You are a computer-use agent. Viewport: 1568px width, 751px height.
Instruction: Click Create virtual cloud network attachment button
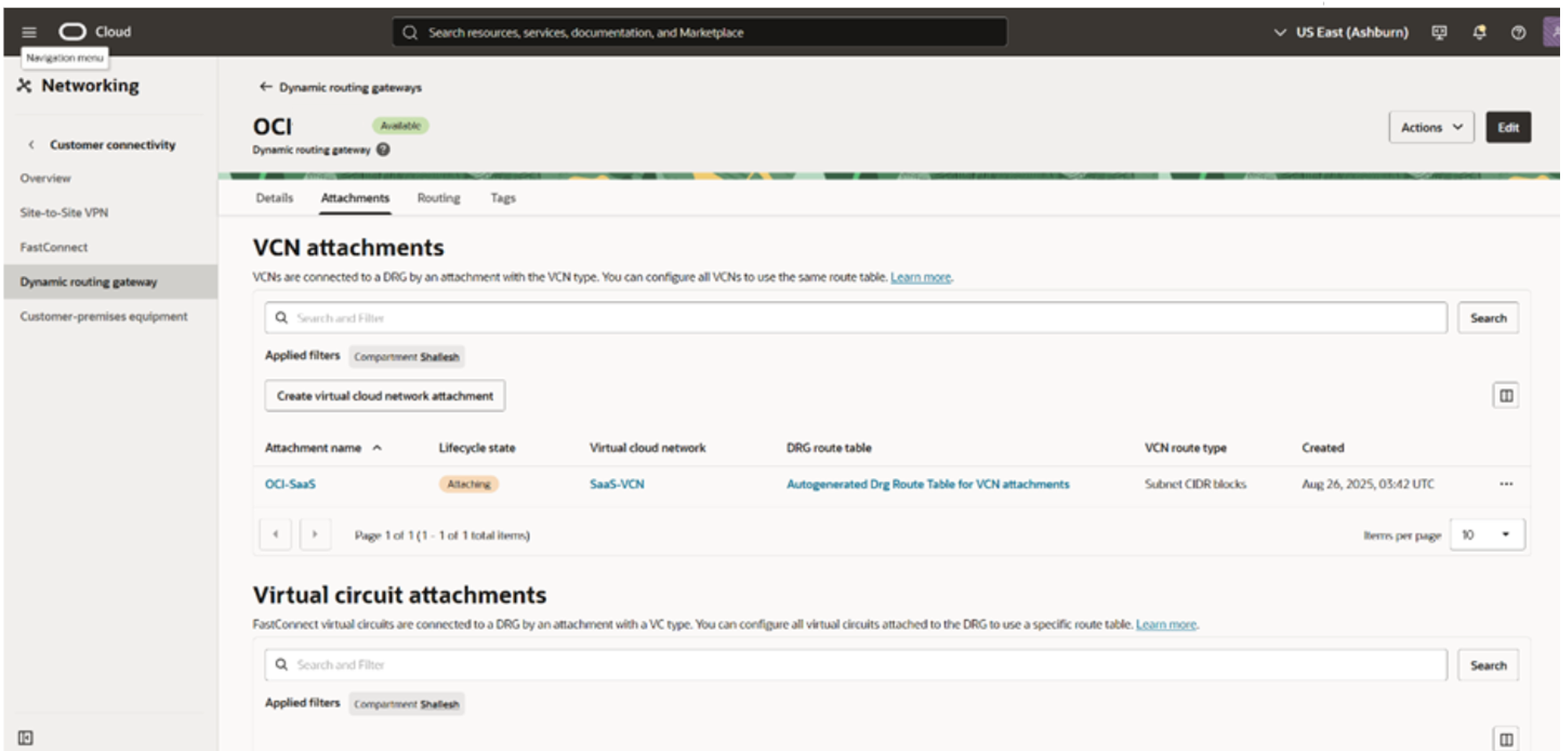point(385,396)
